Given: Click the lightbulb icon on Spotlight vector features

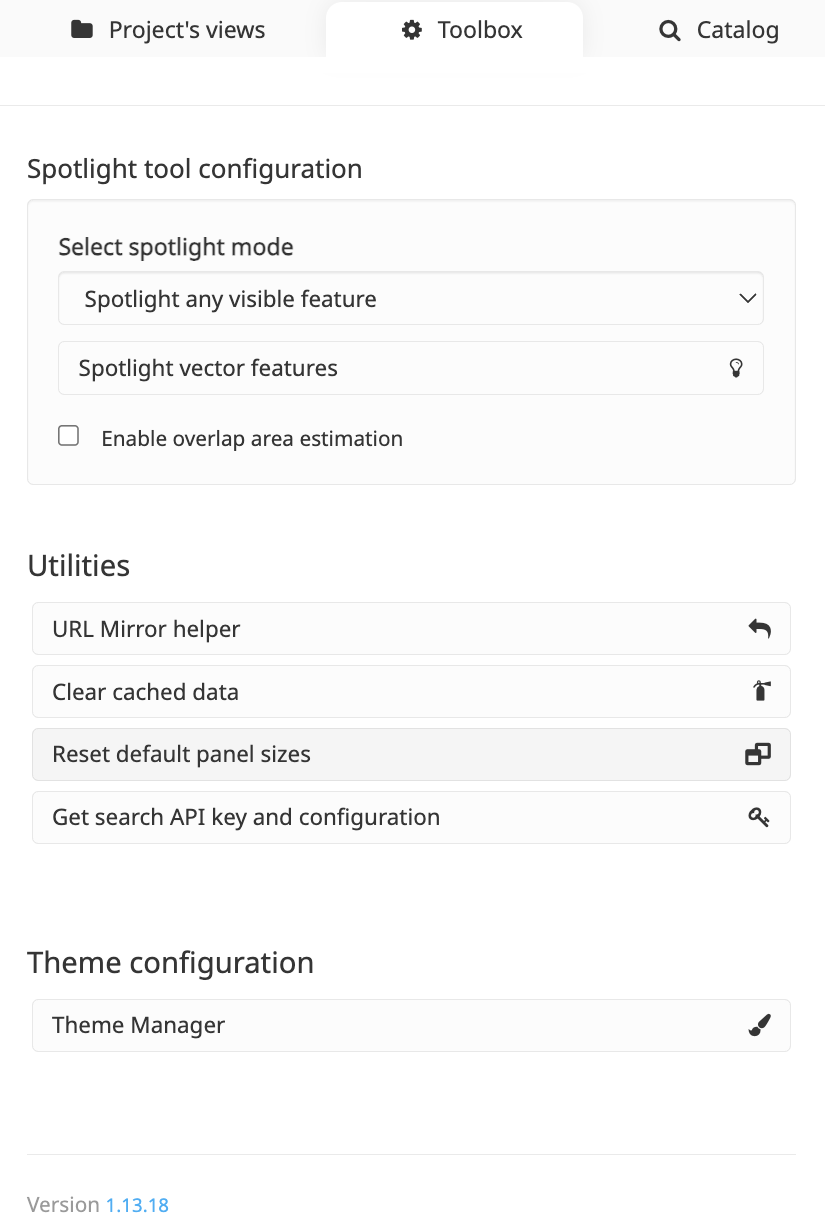Looking at the screenshot, I should click(x=736, y=368).
